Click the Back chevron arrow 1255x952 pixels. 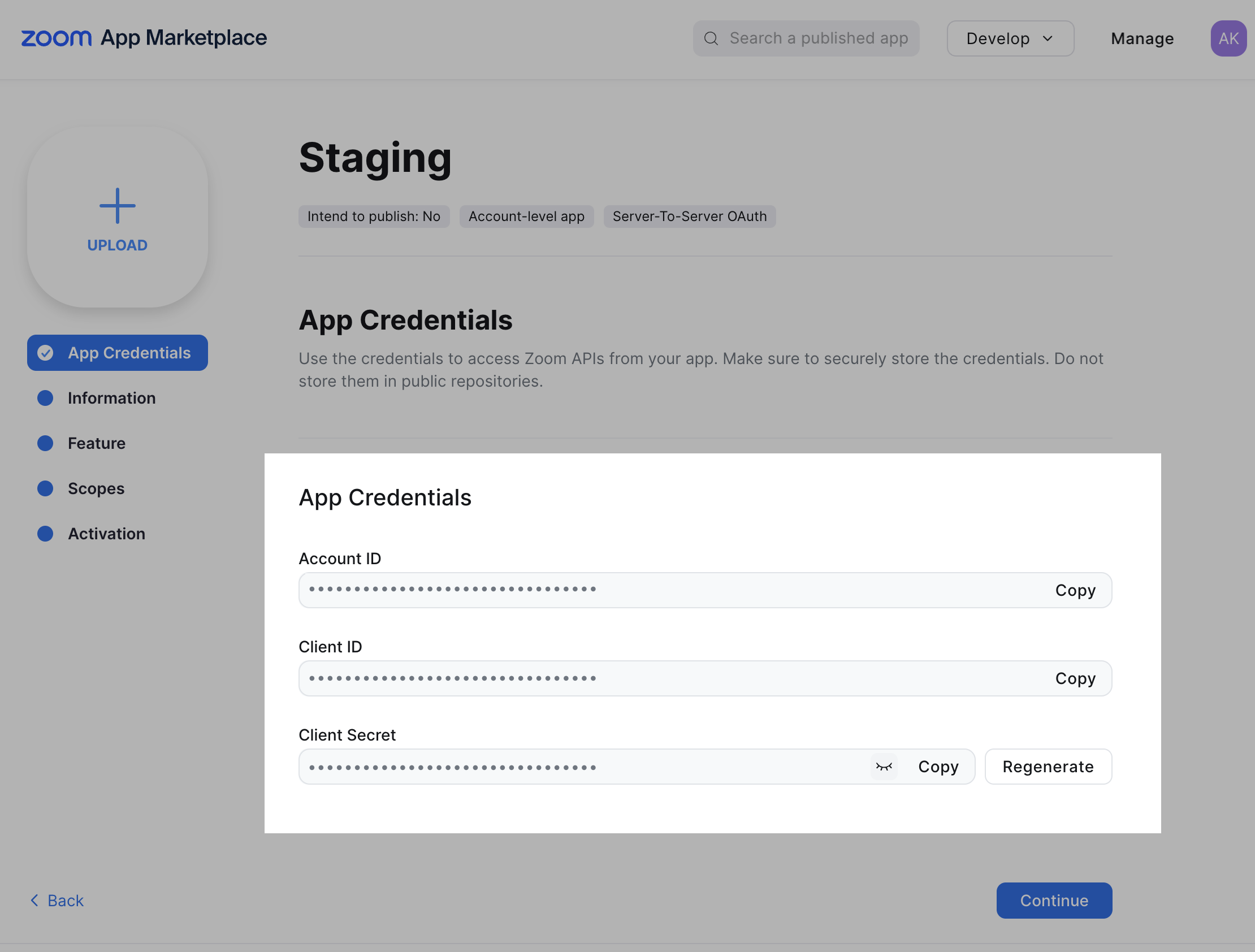(34, 901)
